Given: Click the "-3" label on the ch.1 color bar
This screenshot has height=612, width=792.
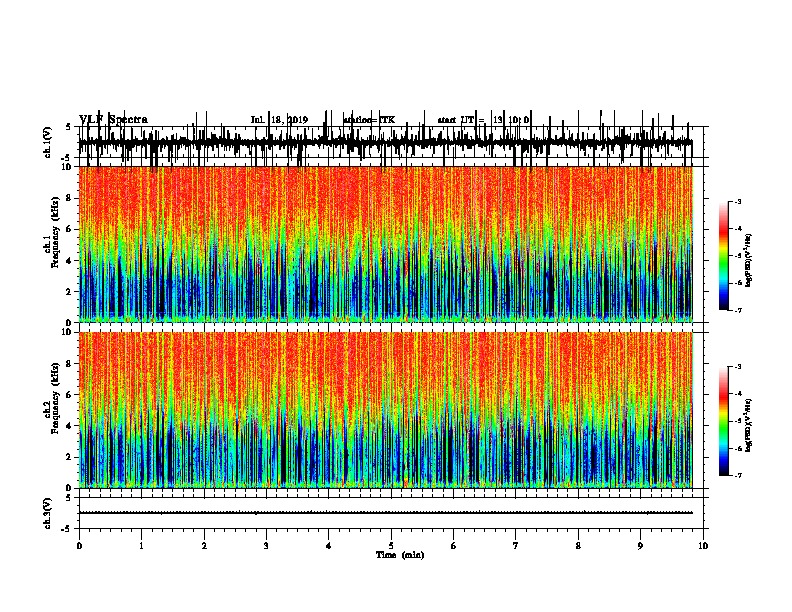Looking at the screenshot, I should coord(738,201).
